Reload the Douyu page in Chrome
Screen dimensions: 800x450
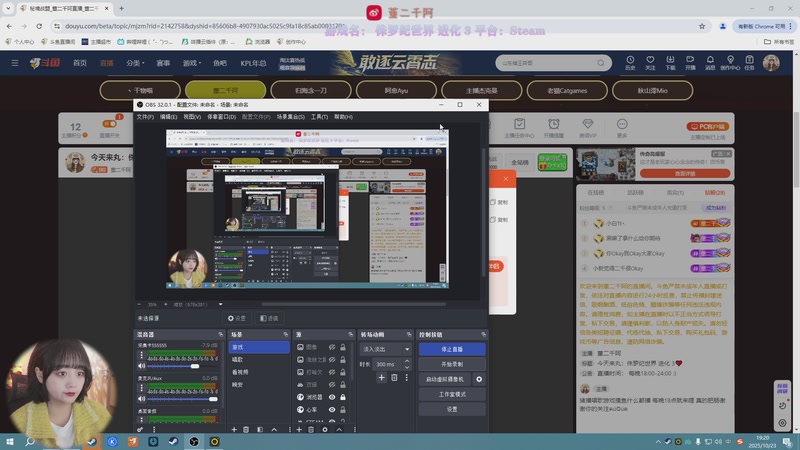(x=39, y=26)
